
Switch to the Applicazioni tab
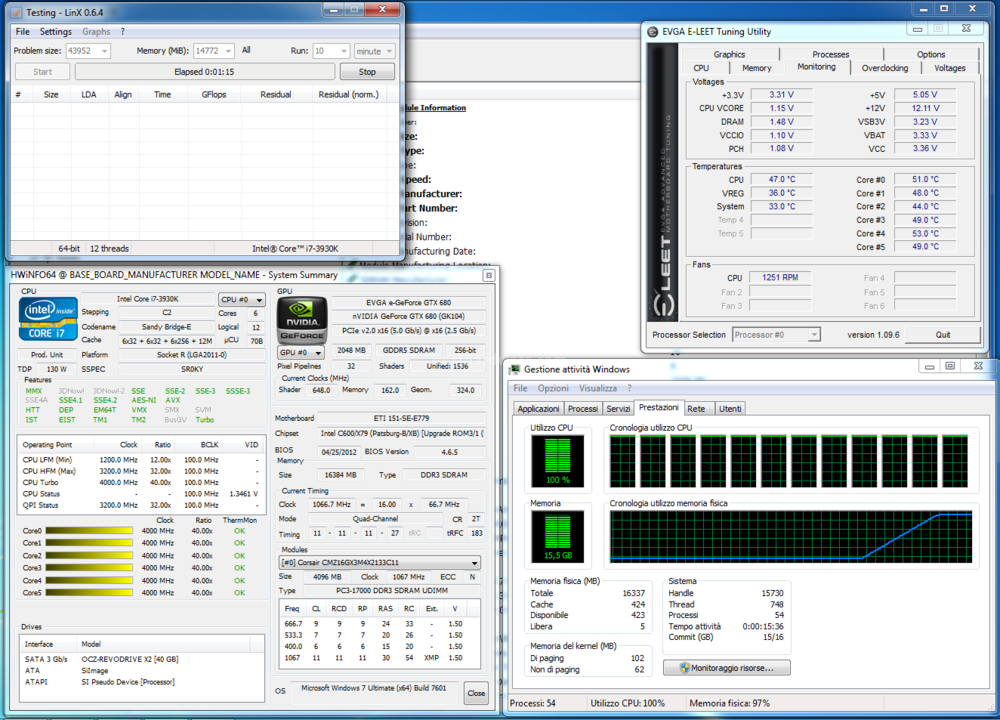(x=538, y=409)
